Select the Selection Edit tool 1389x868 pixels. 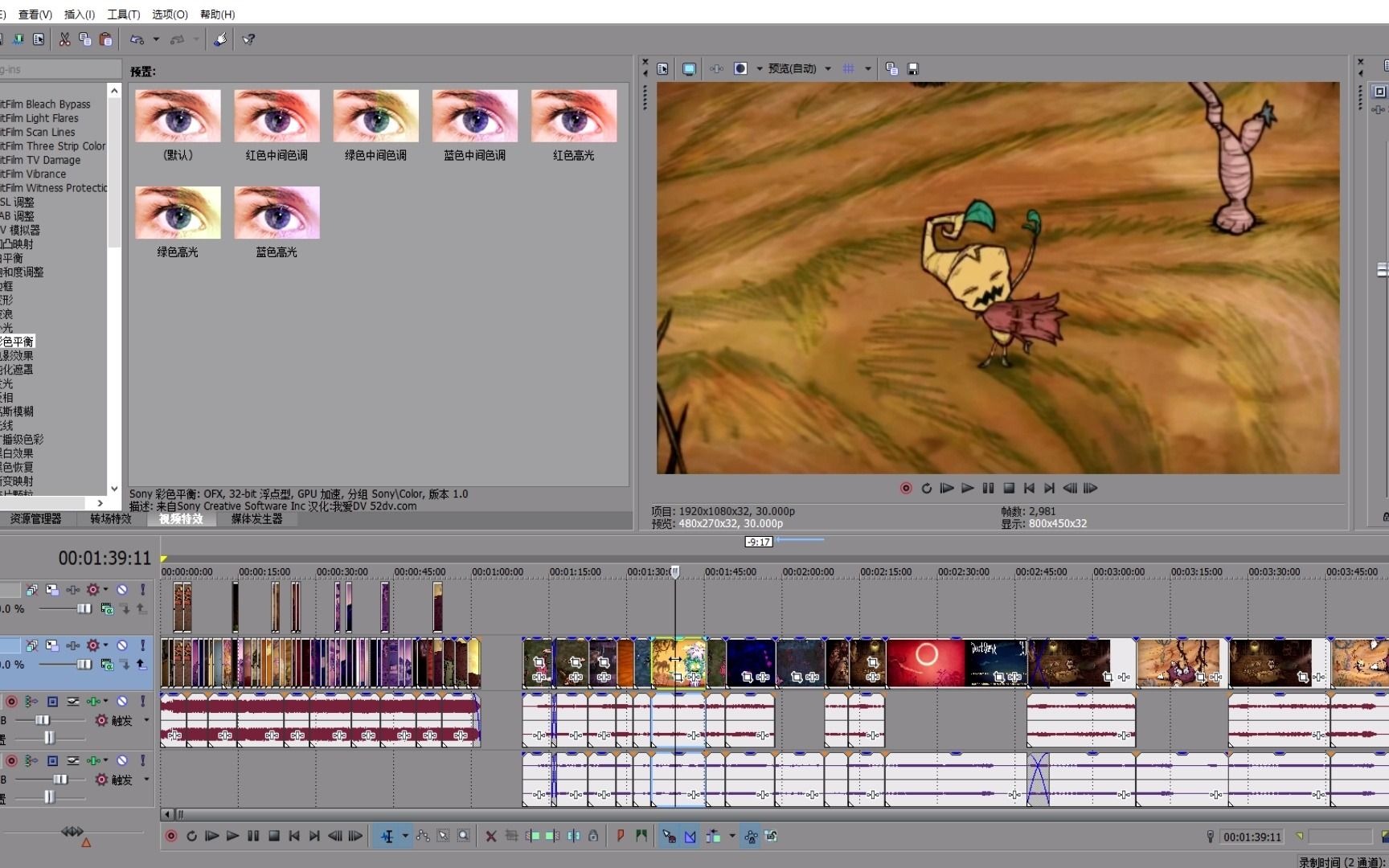[x=443, y=836]
